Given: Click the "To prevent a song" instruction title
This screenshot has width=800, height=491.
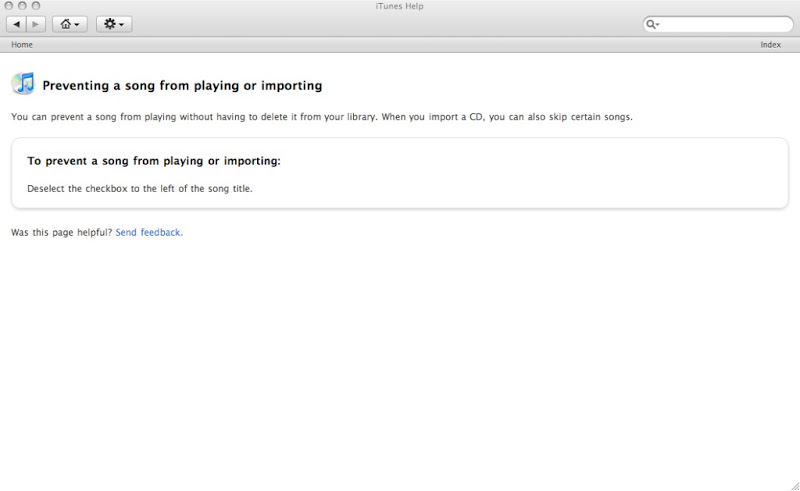Looking at the screenshot, I should click(154, 160).
